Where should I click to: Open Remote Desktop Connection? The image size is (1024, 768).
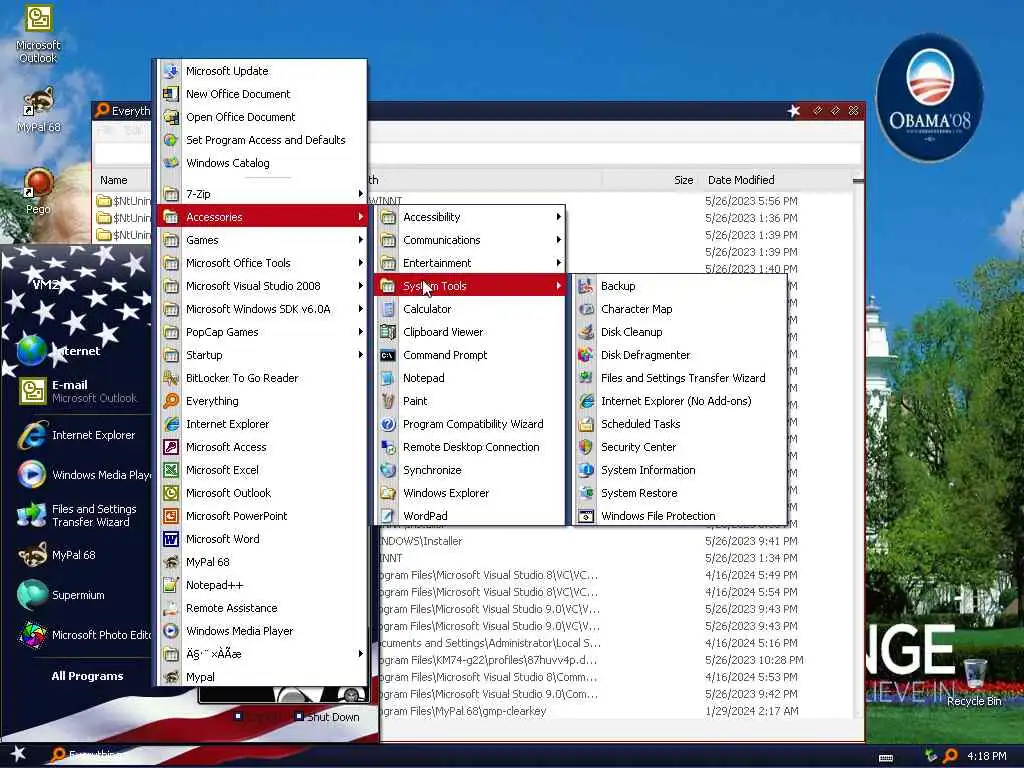[470, 447]
